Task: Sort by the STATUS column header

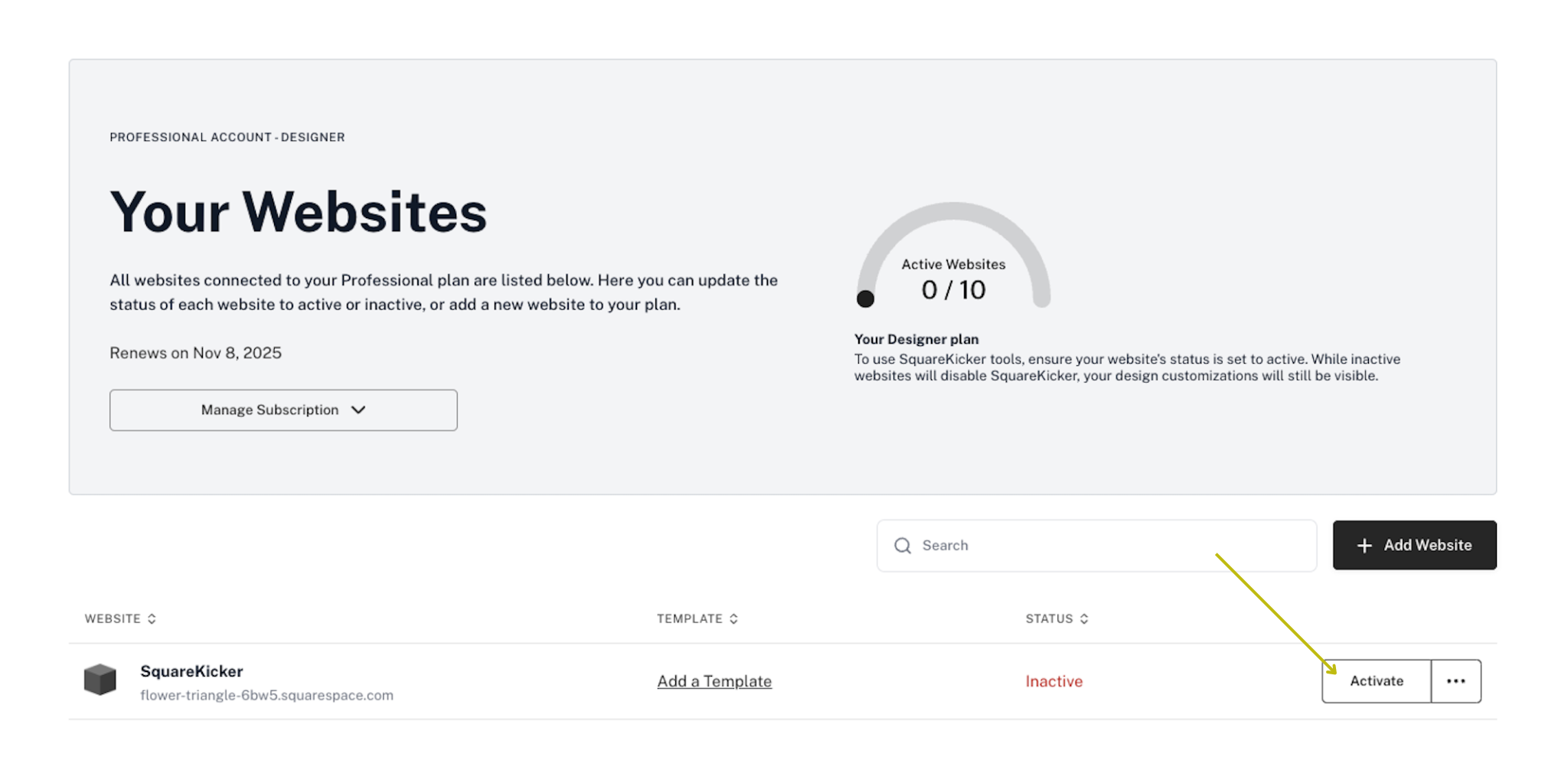Action: click(1057, 618)
